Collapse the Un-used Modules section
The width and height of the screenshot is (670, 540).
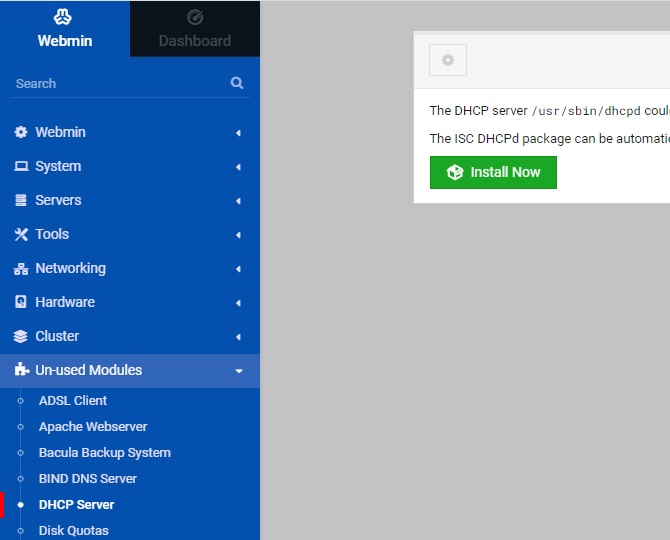pyautogui.click(x=130, y=370)
